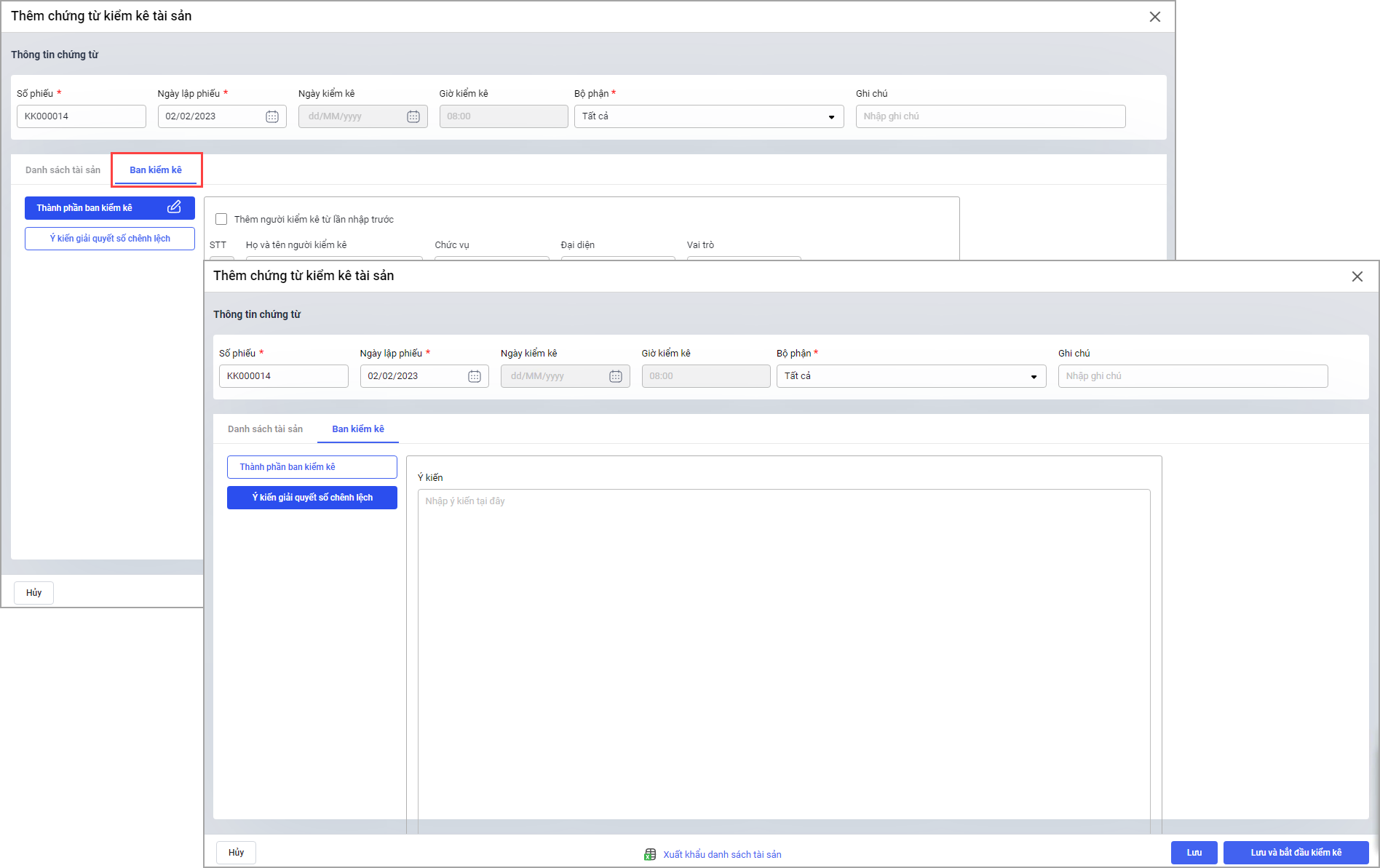
Task: Enable Thêm người kiểm kê từ lần nhập trước
Action: (221, 219)
